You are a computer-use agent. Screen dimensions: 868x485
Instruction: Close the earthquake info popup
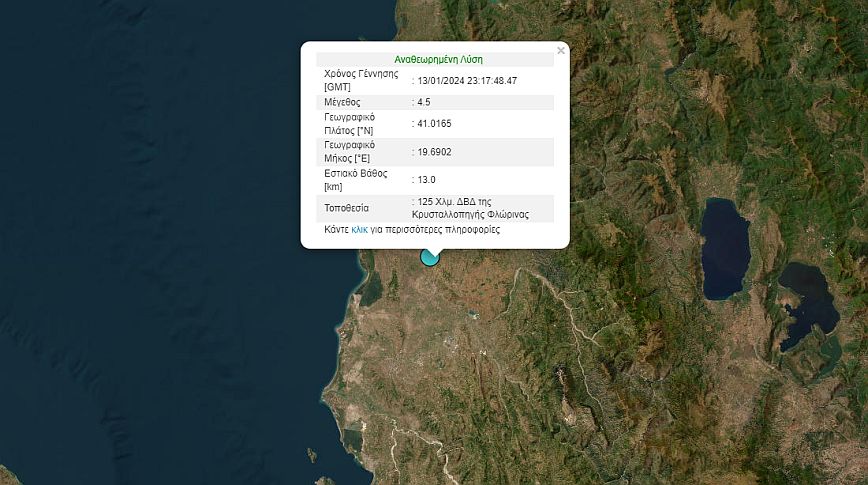[561, 50]
